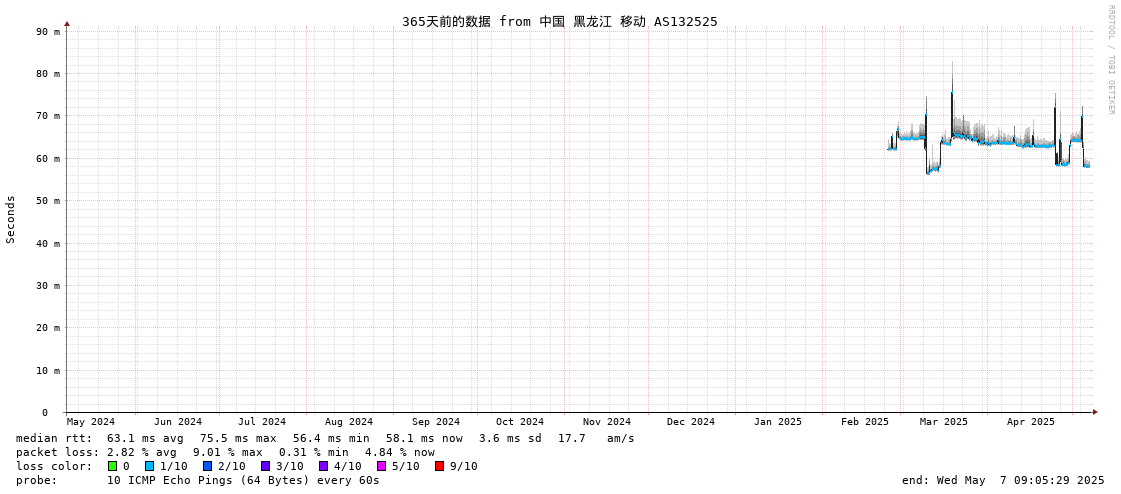Click the magenta 5/10 loss color swatch
Image resolution: width=1121 pixels, height=494 pixels.
pyautogui.click(x=381, y=466)
